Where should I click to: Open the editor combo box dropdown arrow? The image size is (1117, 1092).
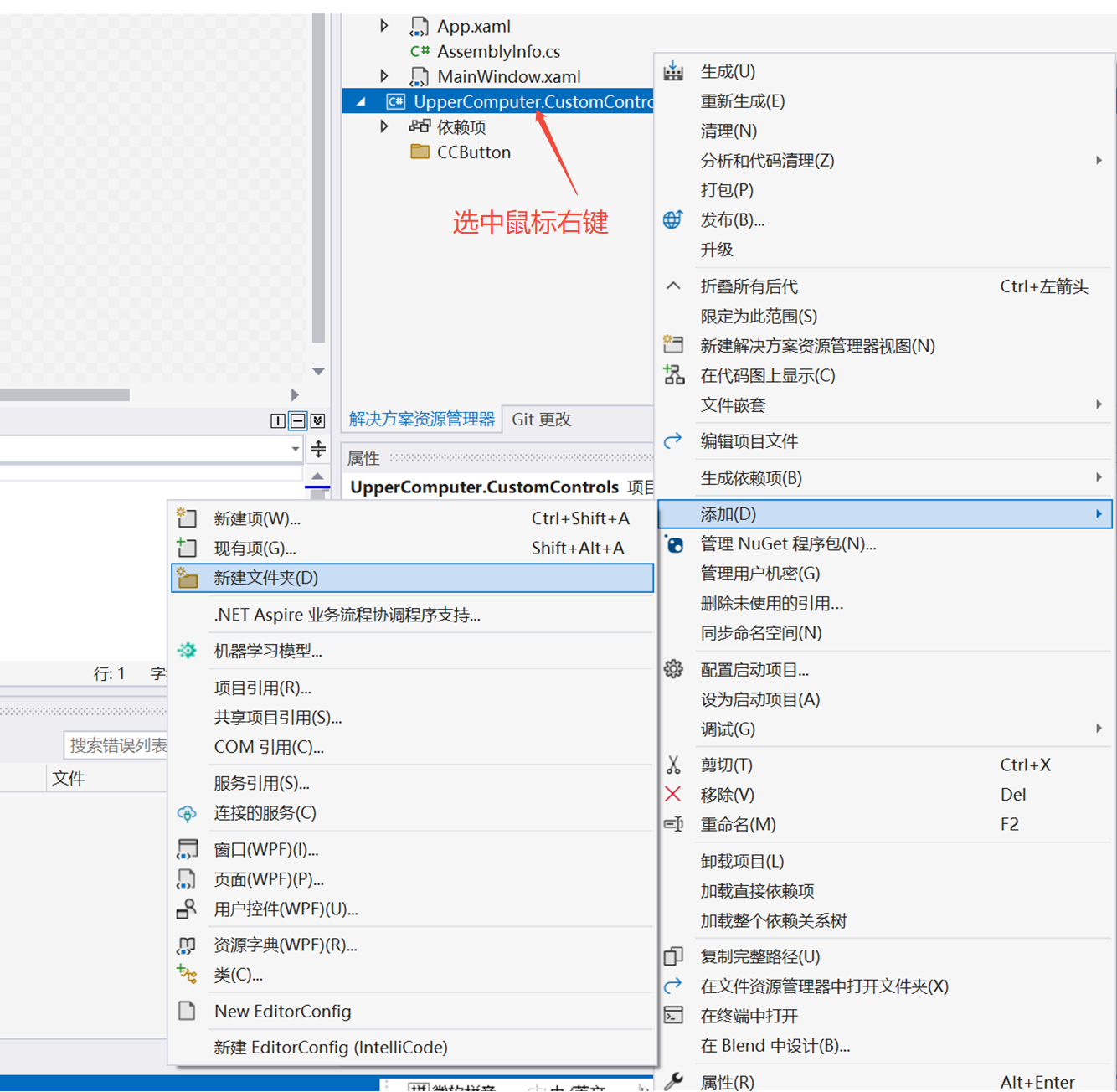[x=295, y=449]
